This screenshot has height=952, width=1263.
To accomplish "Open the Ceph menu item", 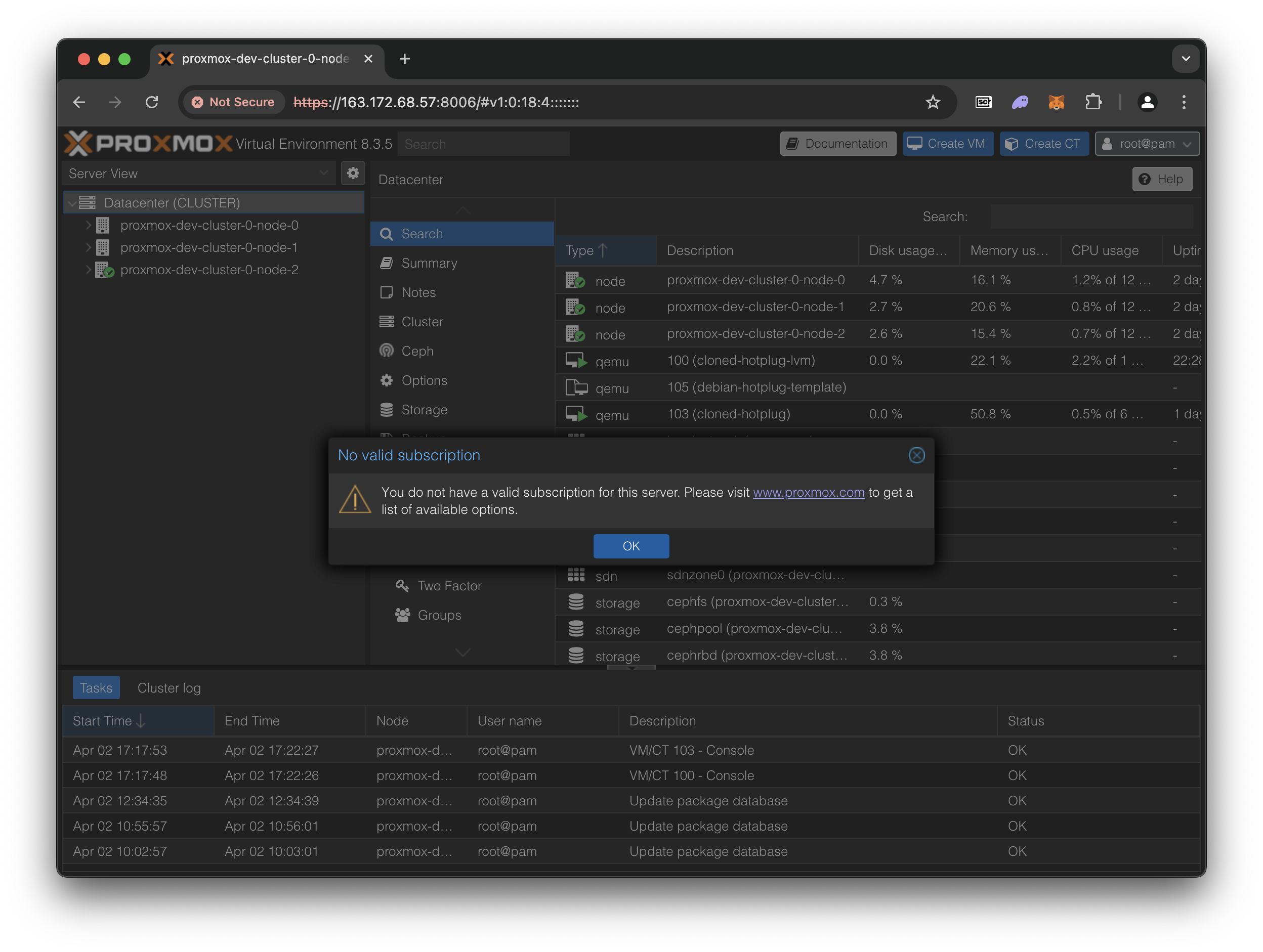I will tap(417, 351).
